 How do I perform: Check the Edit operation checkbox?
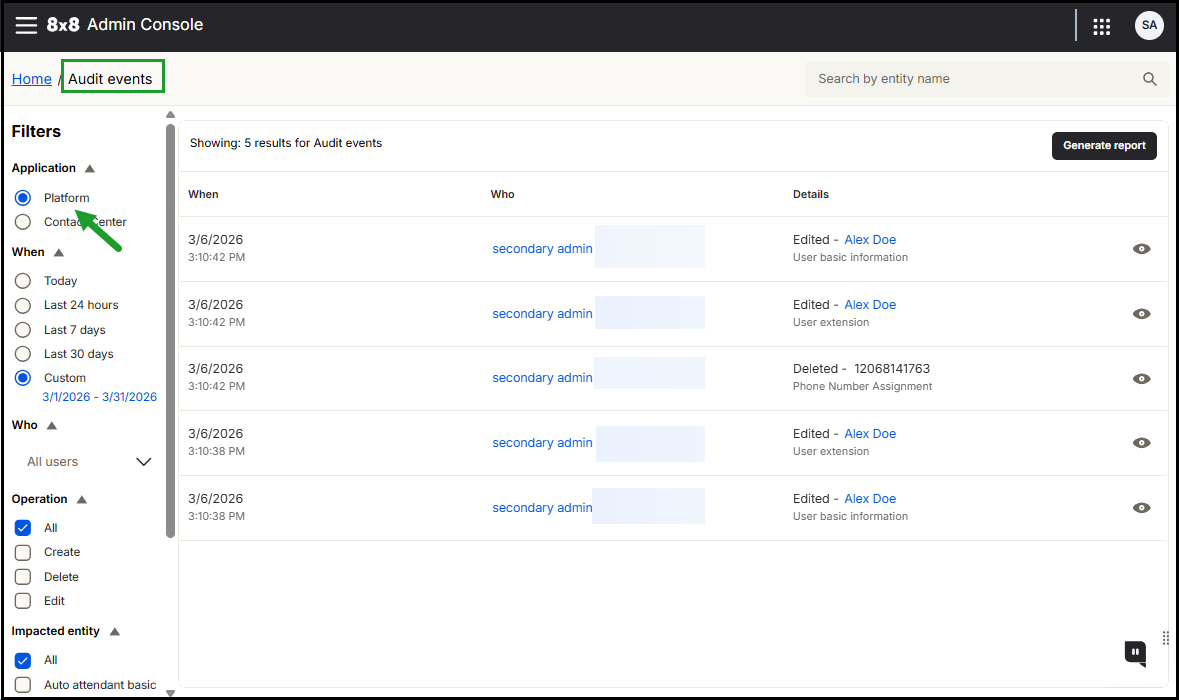(23, 601)
